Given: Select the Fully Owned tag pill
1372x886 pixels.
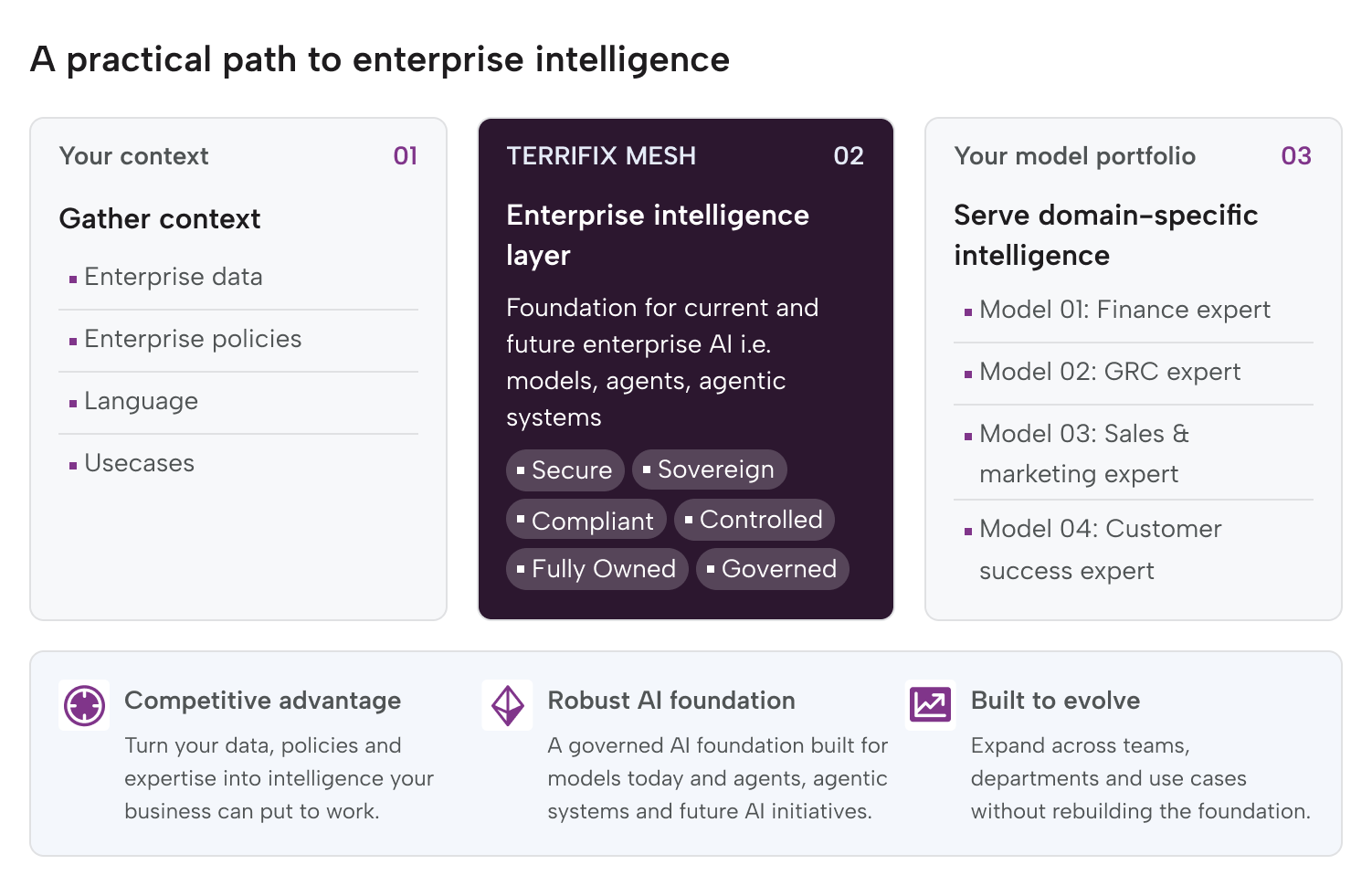Looking at the screenshot, I should point(597,569).
